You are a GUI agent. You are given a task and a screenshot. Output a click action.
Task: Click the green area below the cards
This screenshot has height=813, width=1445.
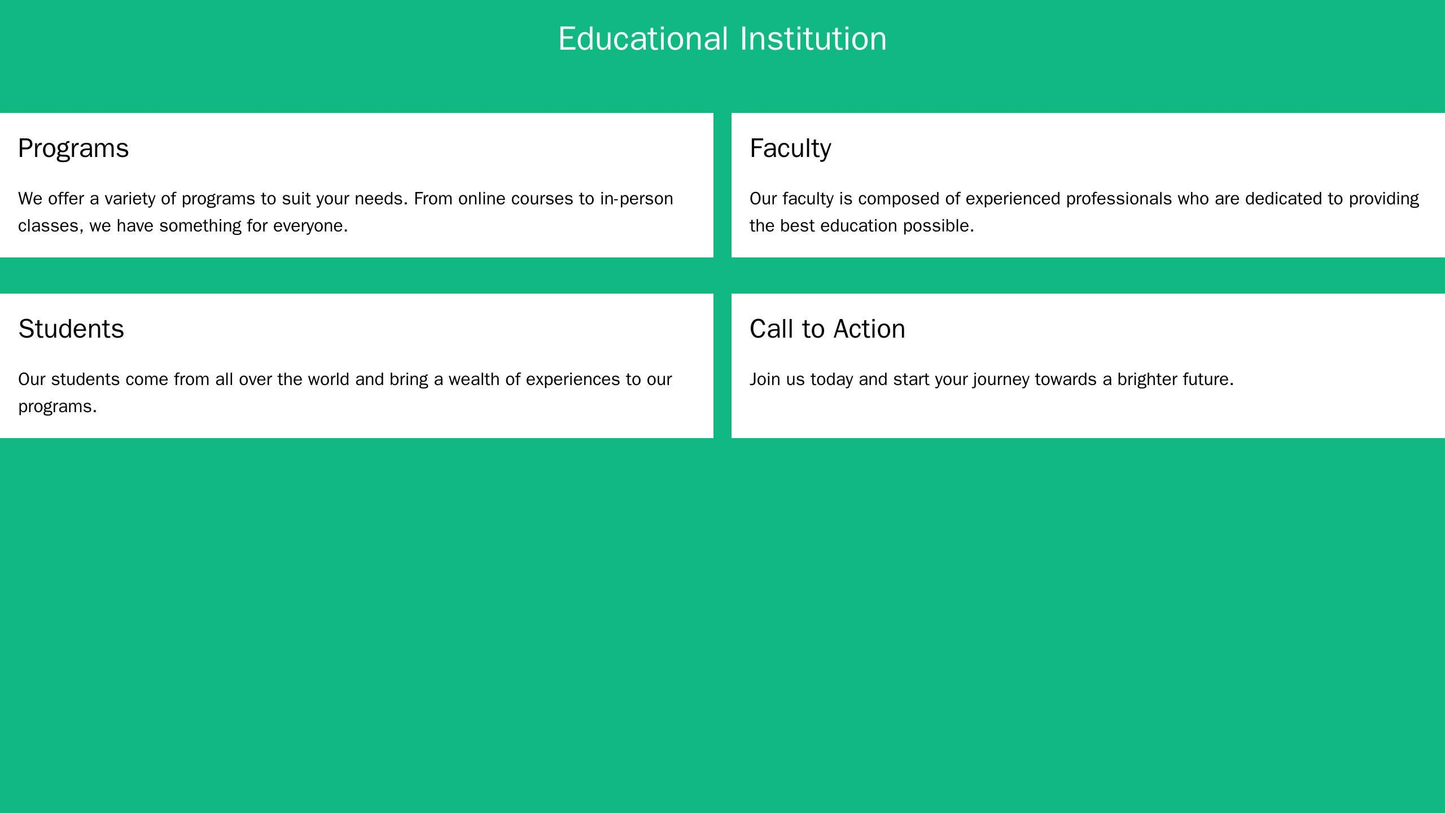pyautogui.click(x=722, y=600)
